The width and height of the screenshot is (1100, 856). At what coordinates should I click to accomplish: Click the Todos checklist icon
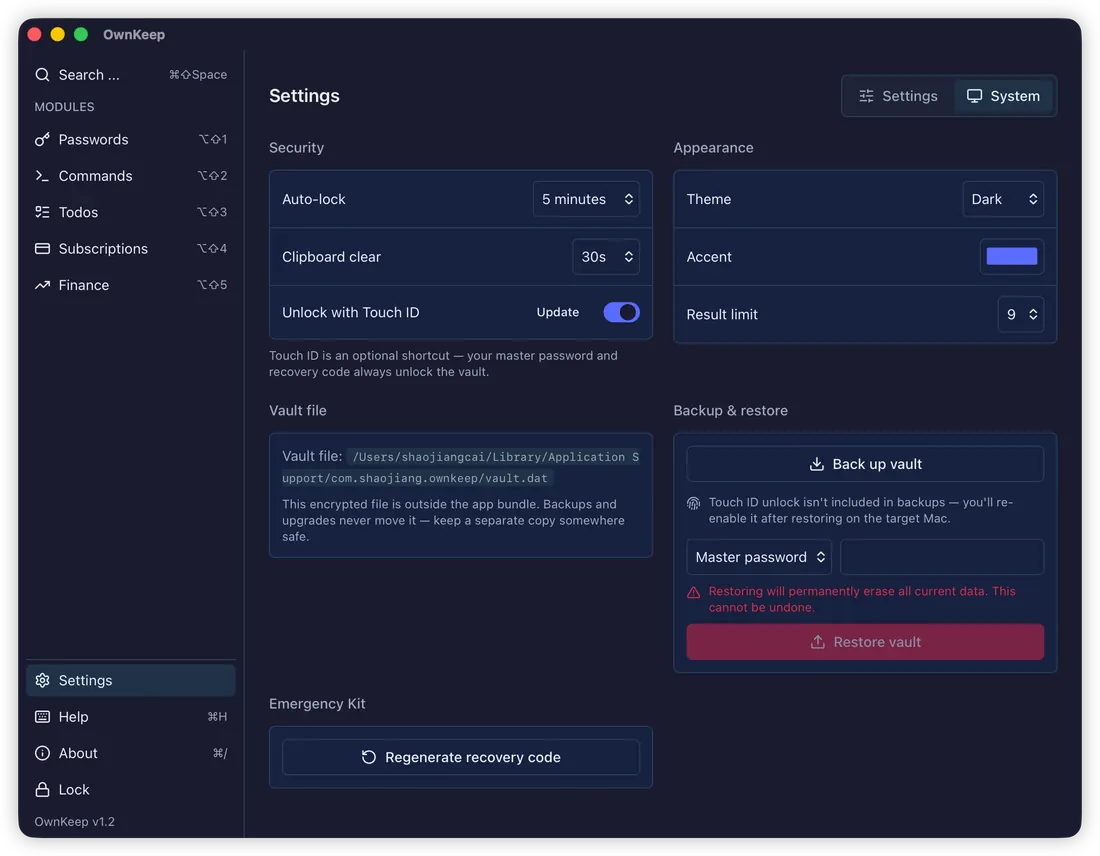click(x=42, y=212)
